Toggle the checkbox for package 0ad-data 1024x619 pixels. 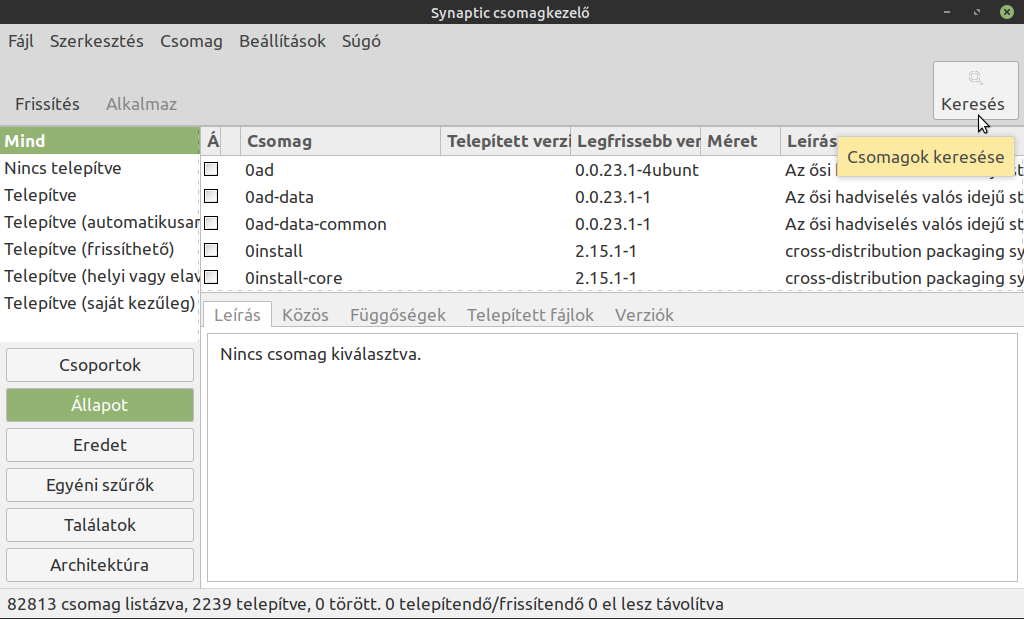211,196
